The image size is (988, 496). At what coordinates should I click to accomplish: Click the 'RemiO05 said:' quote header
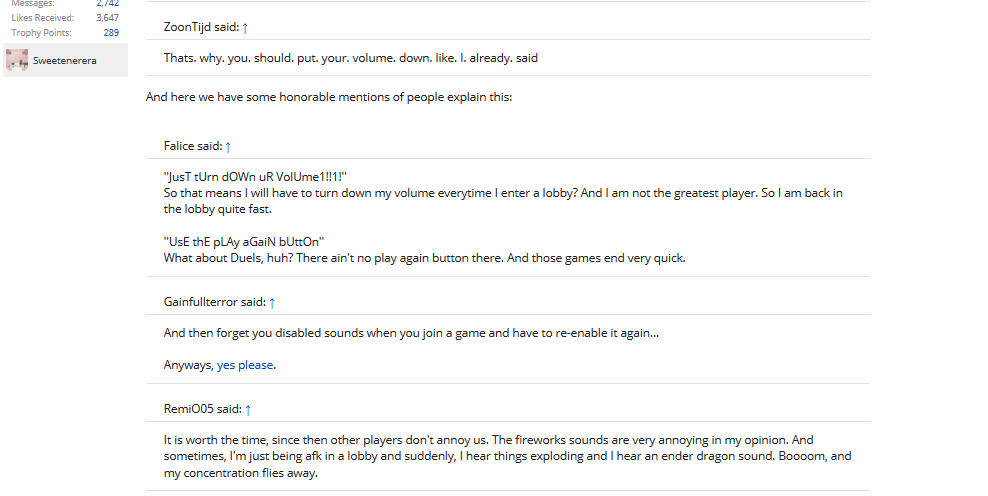(202, 409)
